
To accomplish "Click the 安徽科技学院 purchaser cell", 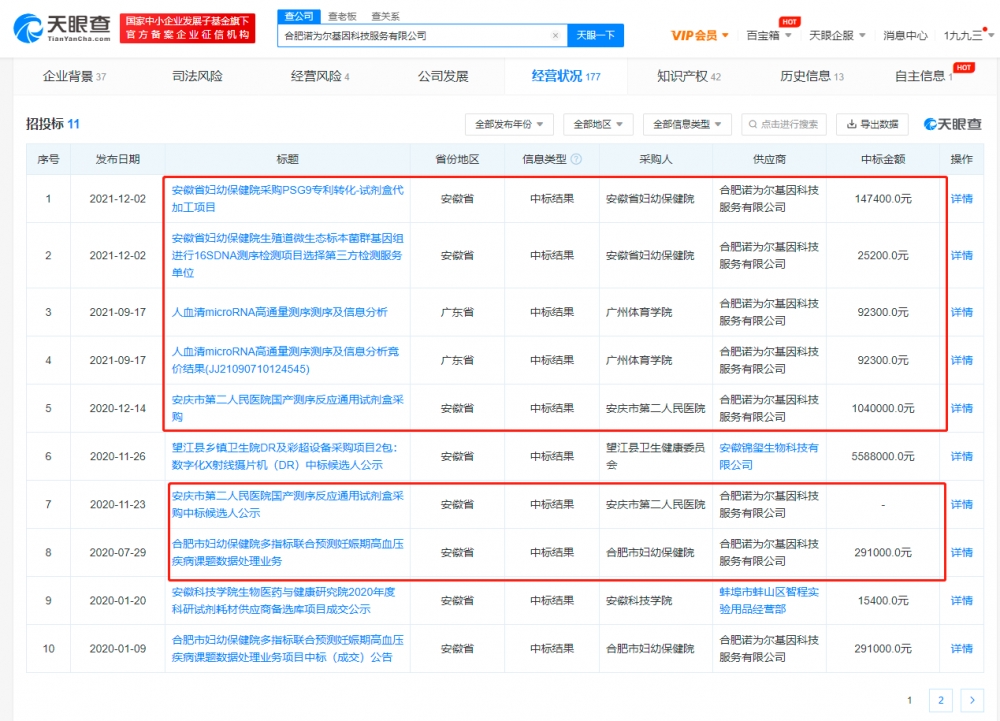I will pyautogui.click(x=656, y=601).
